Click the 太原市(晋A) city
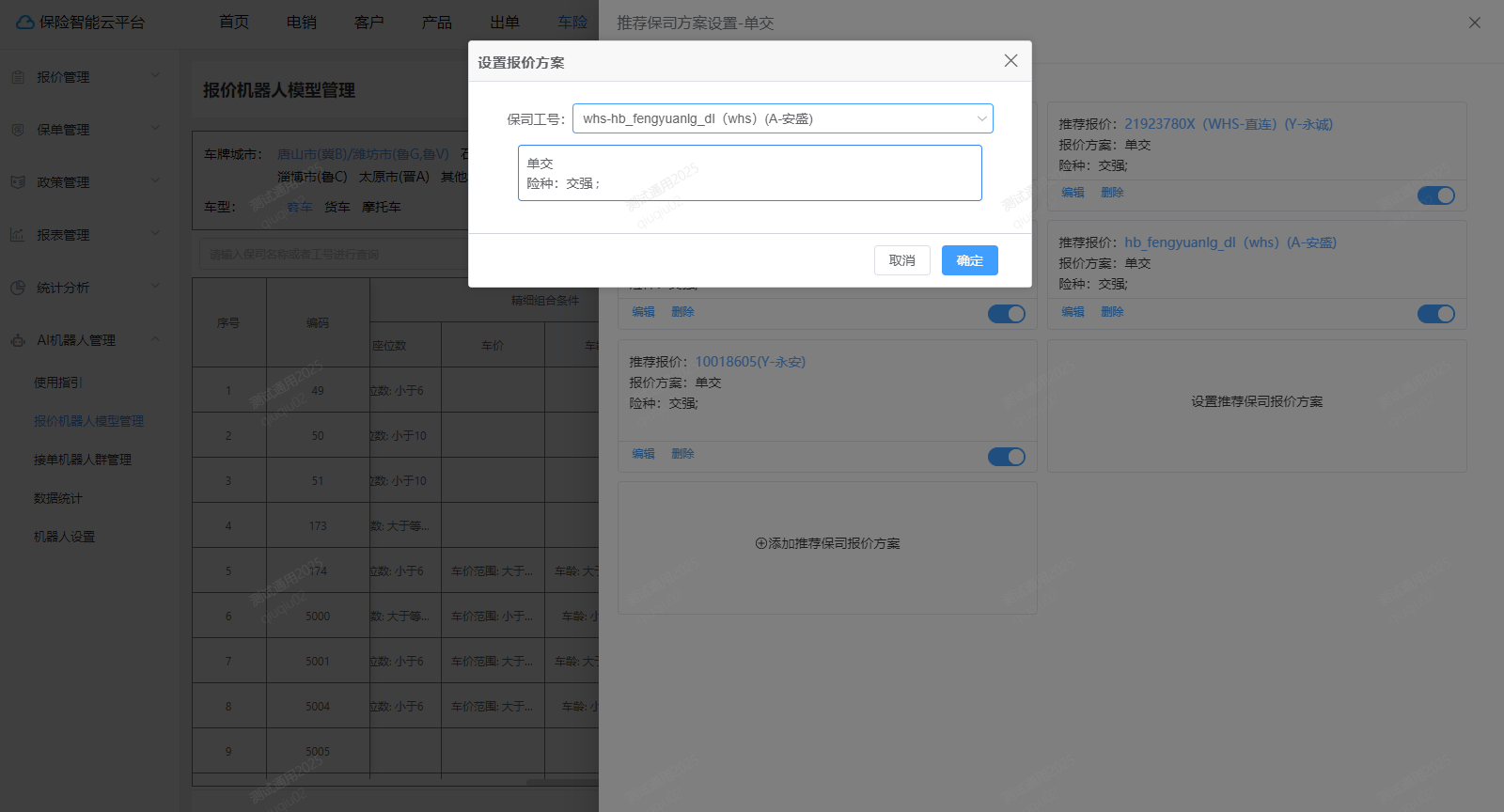The image size is (1504, 812). (394, 177)
